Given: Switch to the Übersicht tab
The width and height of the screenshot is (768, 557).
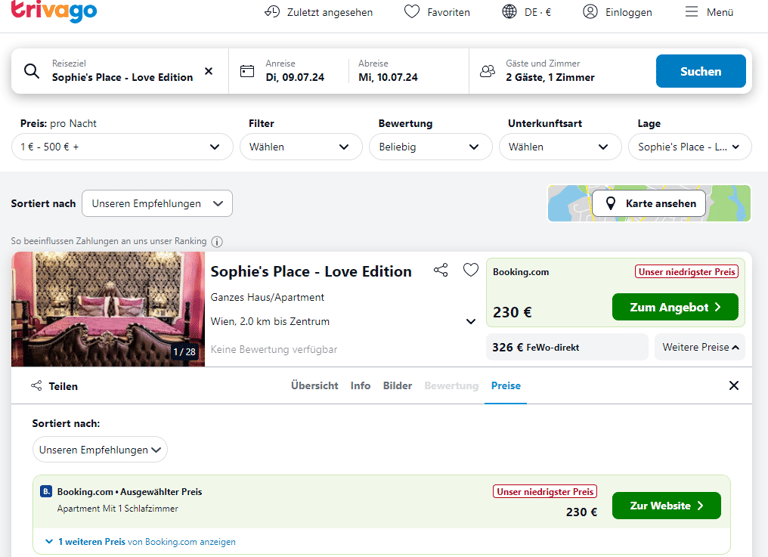Looking at the screenshot, I should tap(314, 386).
